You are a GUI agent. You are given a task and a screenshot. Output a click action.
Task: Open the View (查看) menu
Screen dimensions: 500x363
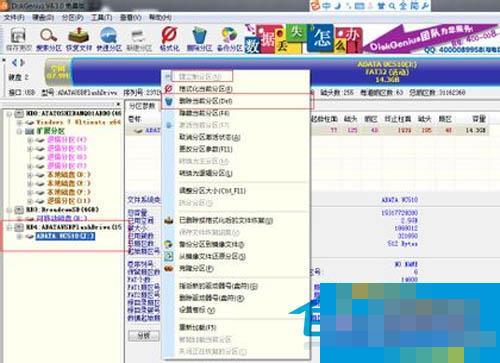[x=131, y=17]
